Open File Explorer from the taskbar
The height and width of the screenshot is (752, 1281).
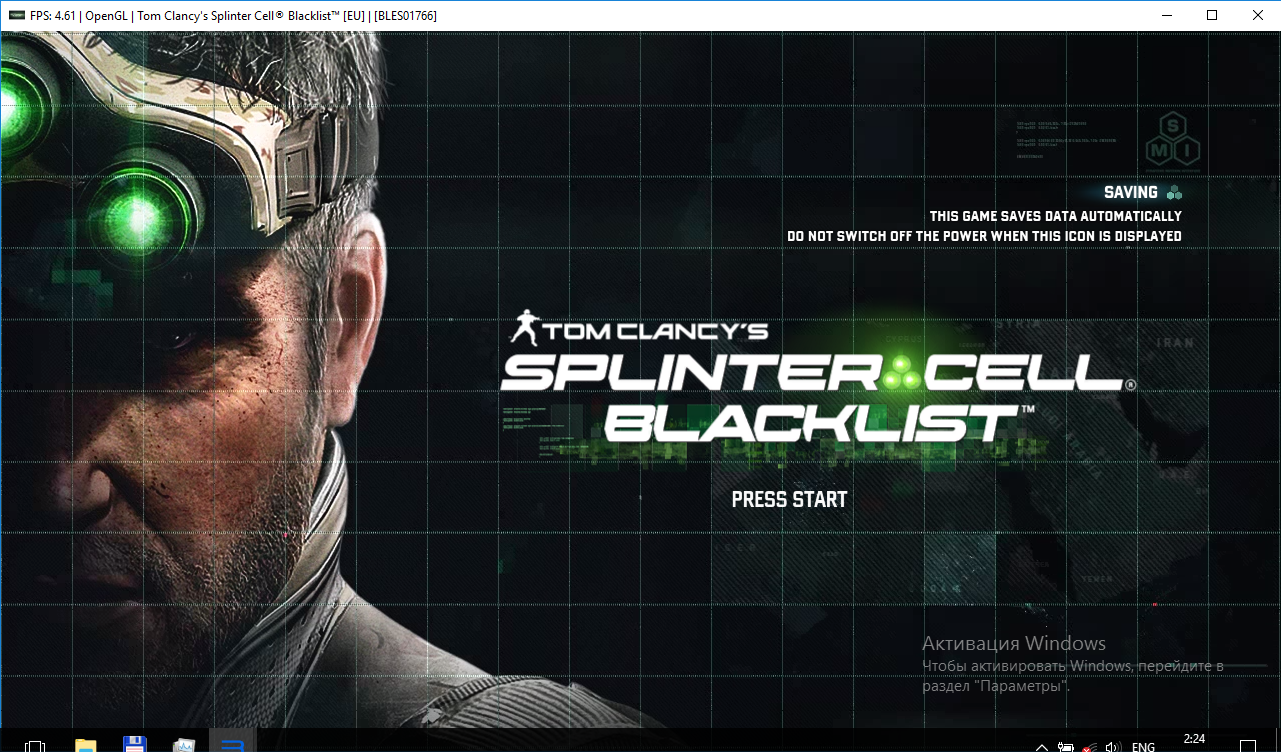click(x=85, y=745)
